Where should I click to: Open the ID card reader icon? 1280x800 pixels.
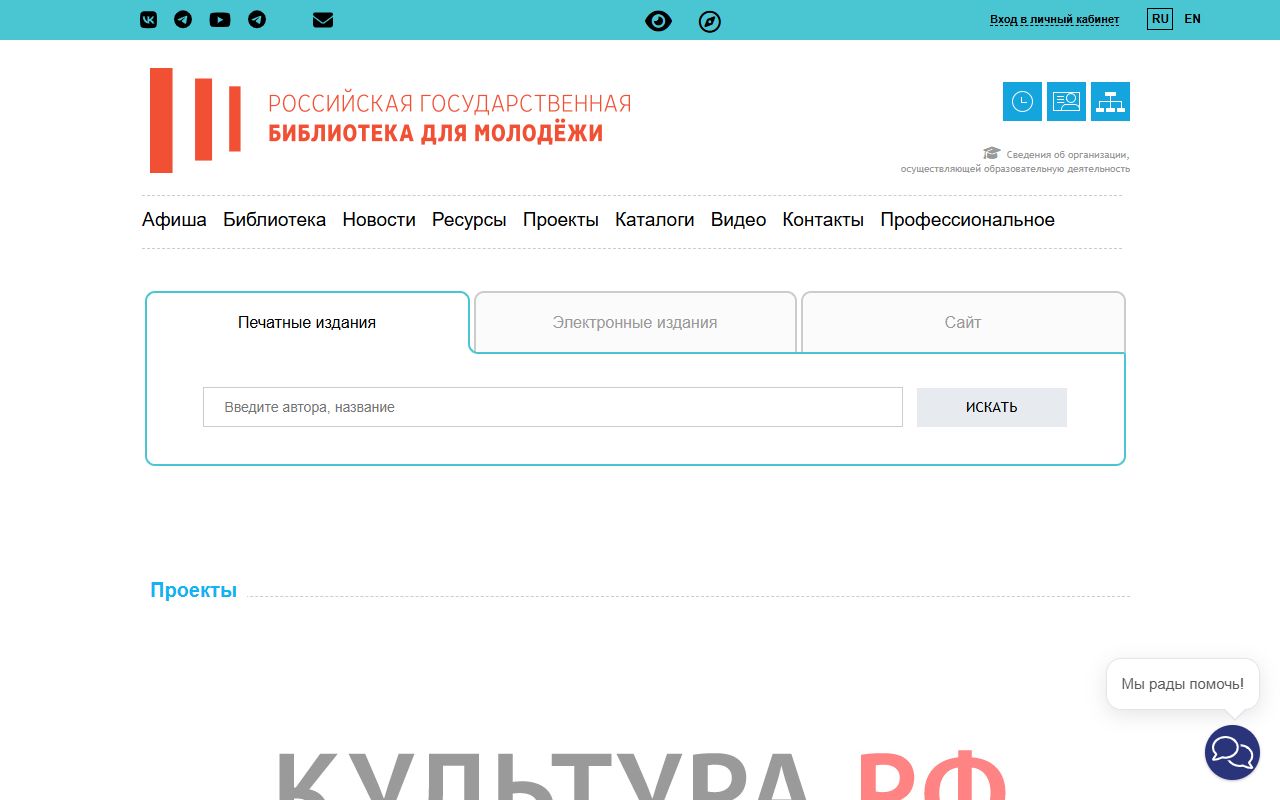coord(1066,101)
